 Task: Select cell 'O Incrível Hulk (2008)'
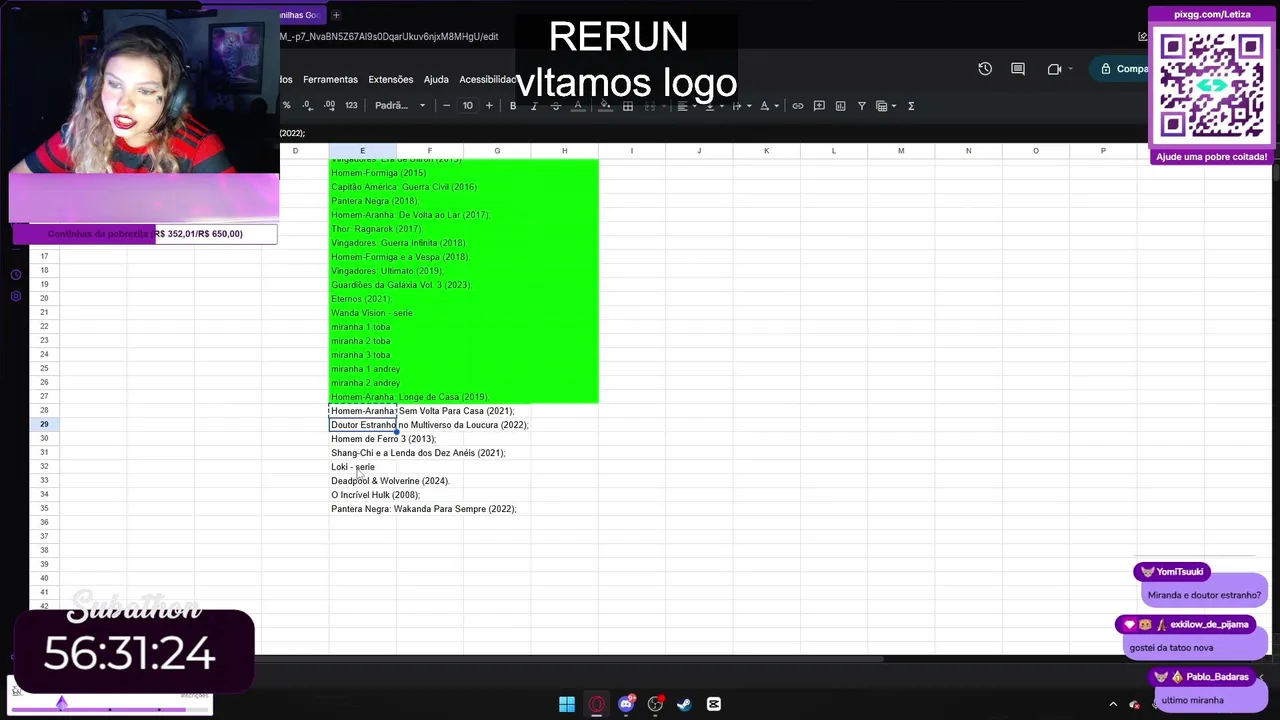click(x=375, y=495)
